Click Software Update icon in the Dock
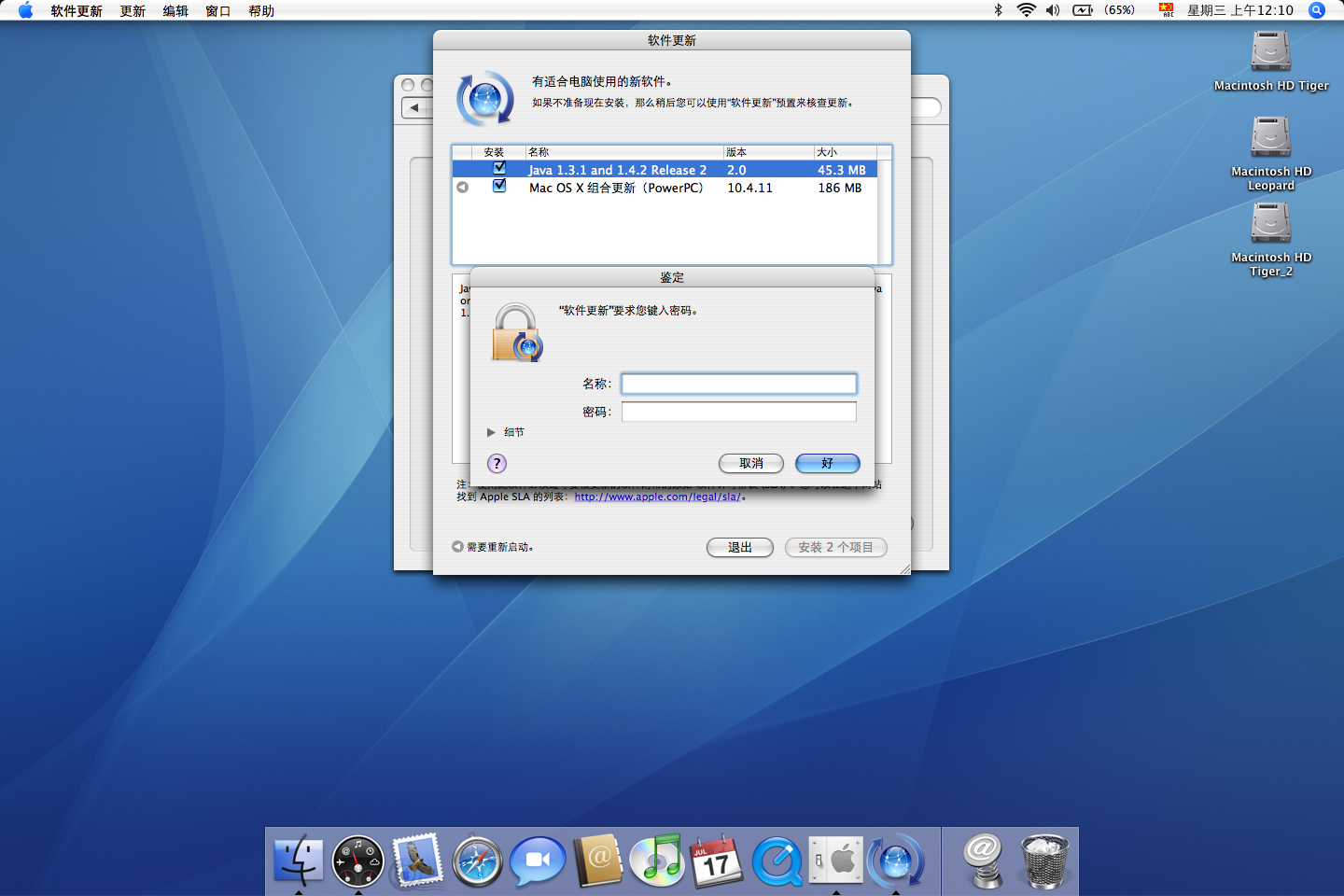The height and width of the screenshot is (896, 1344). coord(896,861)
